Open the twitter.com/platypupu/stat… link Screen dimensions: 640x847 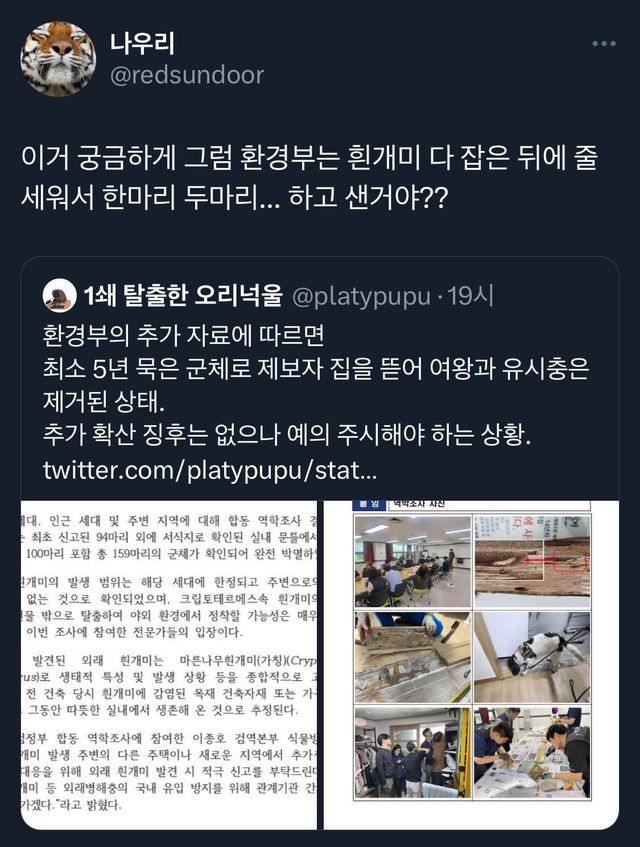(210, 470)
